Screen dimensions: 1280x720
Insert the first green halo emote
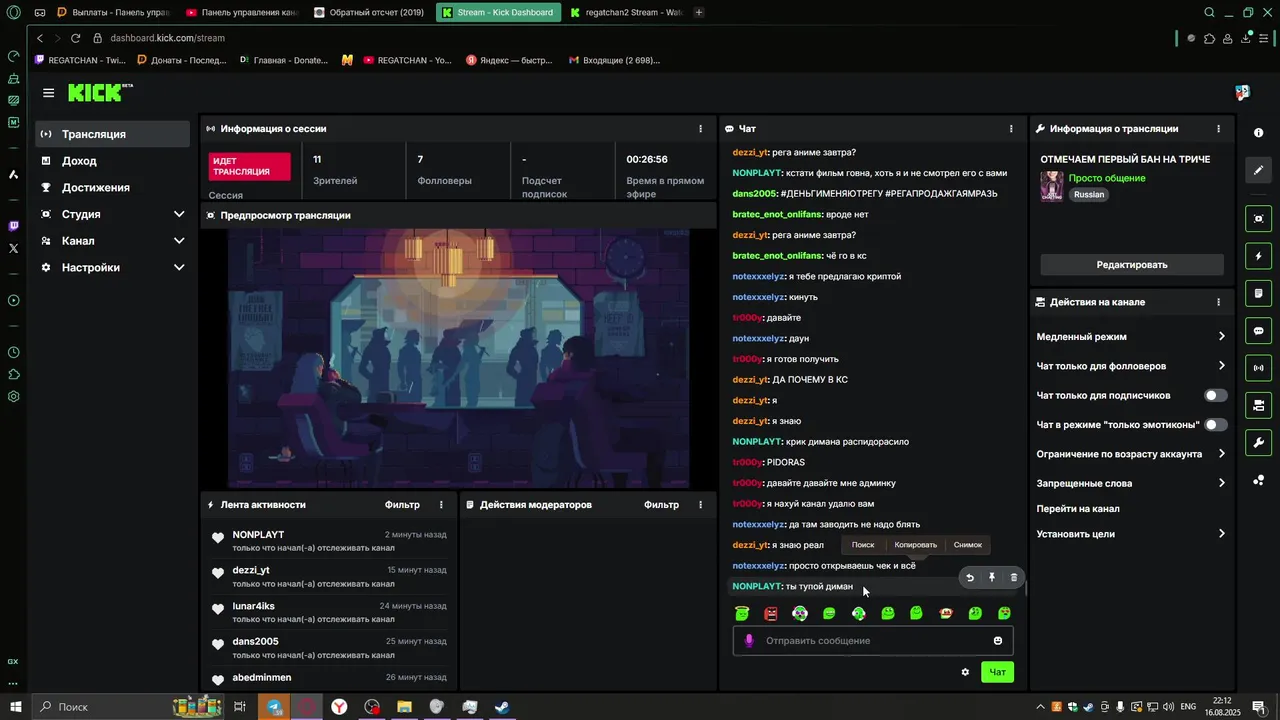coord(741,613)
